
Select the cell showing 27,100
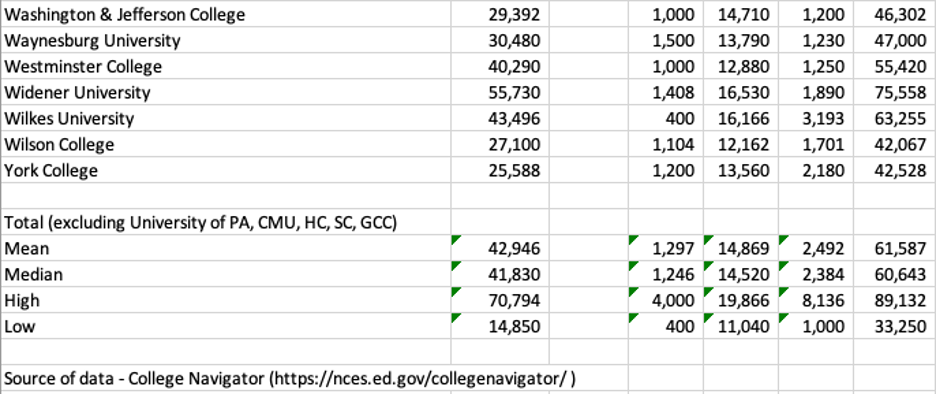pyautogui.click(x=500, y=144)
